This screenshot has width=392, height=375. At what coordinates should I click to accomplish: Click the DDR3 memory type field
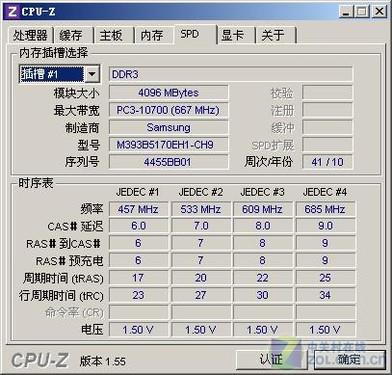pos(231,74)
